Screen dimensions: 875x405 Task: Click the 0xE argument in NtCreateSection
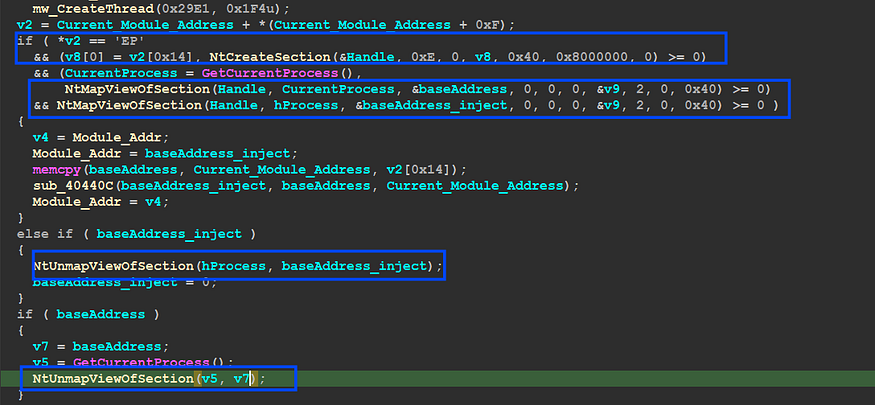click(422, 57)
